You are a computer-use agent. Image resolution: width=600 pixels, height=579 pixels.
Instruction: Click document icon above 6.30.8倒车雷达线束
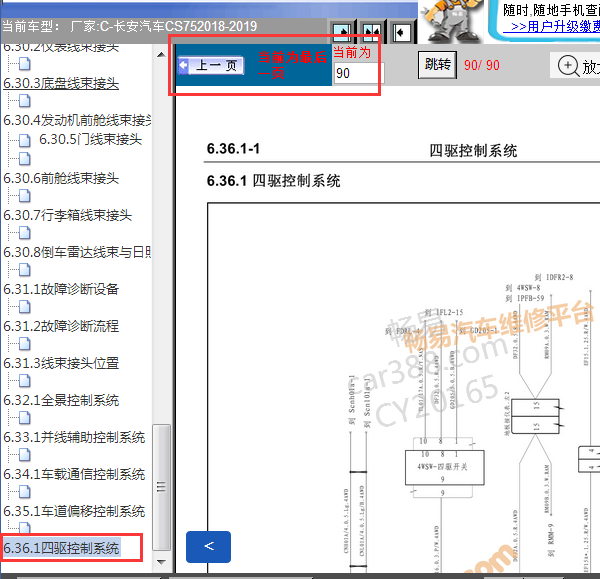tap(25, 233)
